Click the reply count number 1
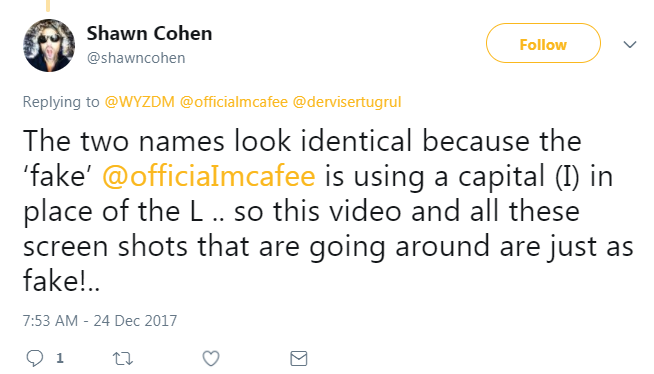 pos(60,358)
